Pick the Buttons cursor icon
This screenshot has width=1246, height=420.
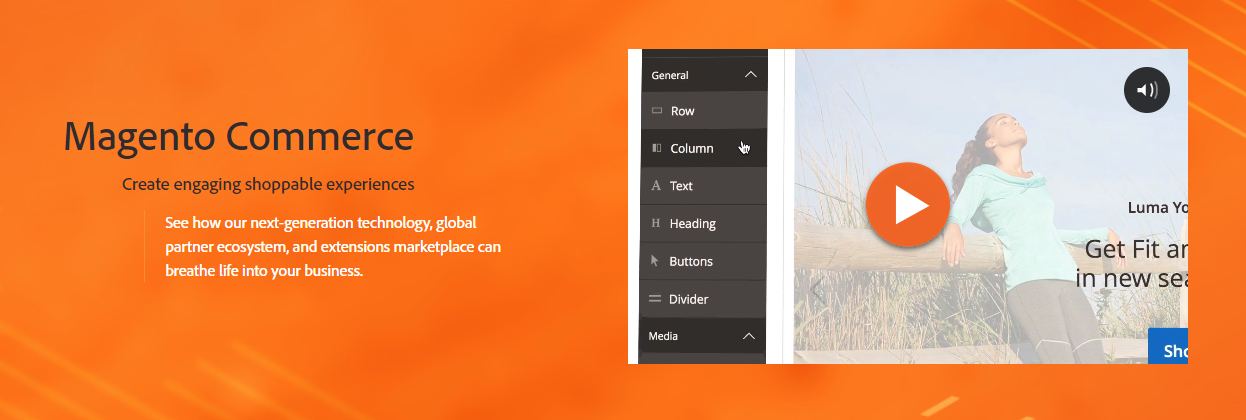(655, 261)
